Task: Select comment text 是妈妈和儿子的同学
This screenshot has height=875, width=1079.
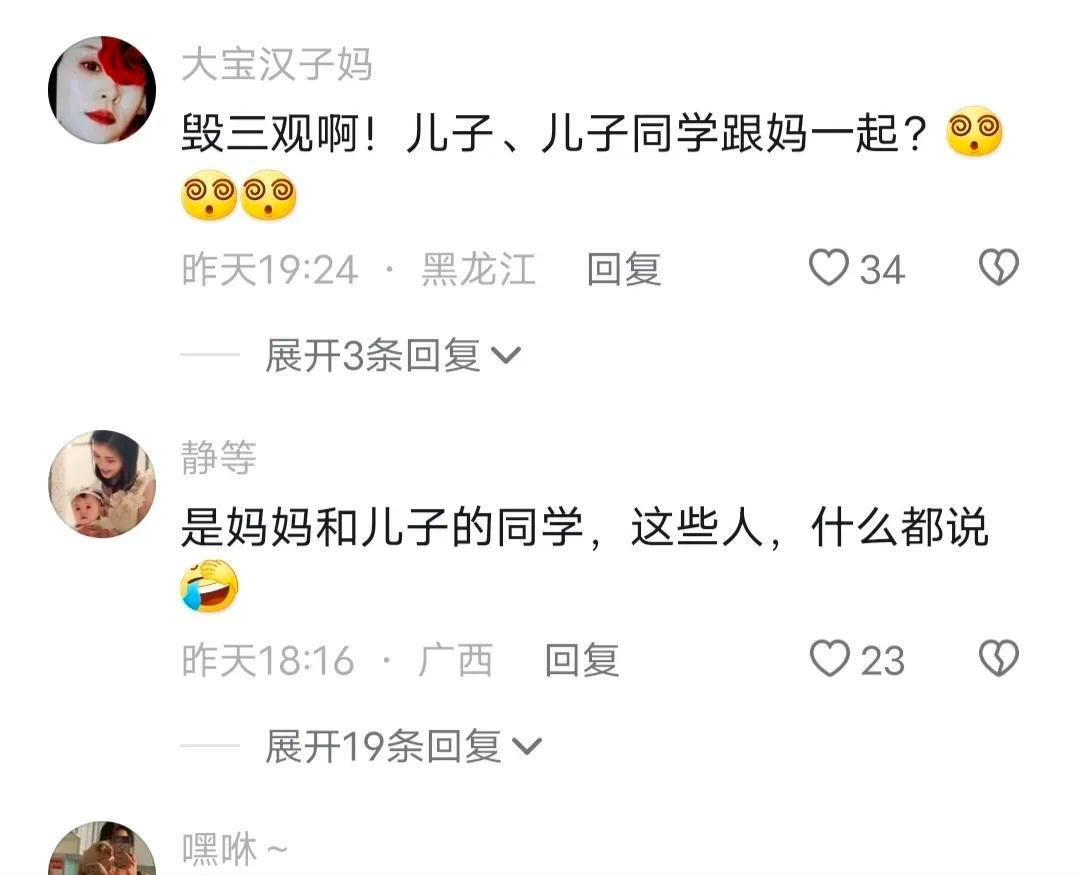Action: click(x=382, y=528)
